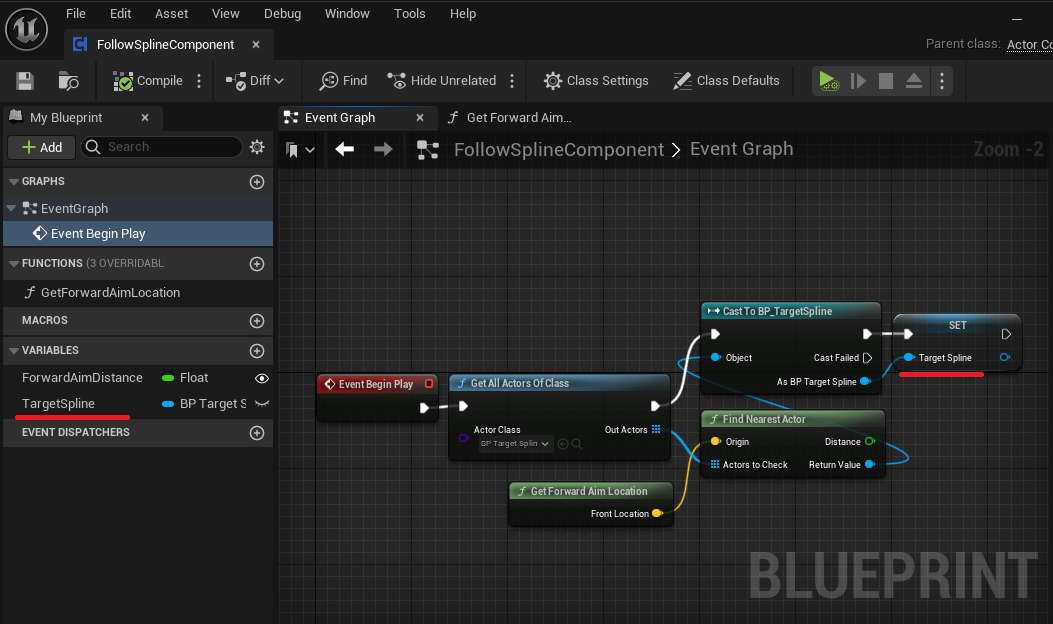The width and height of the screenshot is (1053, 624).
Task: Collapse the FUNCTIONS section
Action: click(x=13, y=263)
